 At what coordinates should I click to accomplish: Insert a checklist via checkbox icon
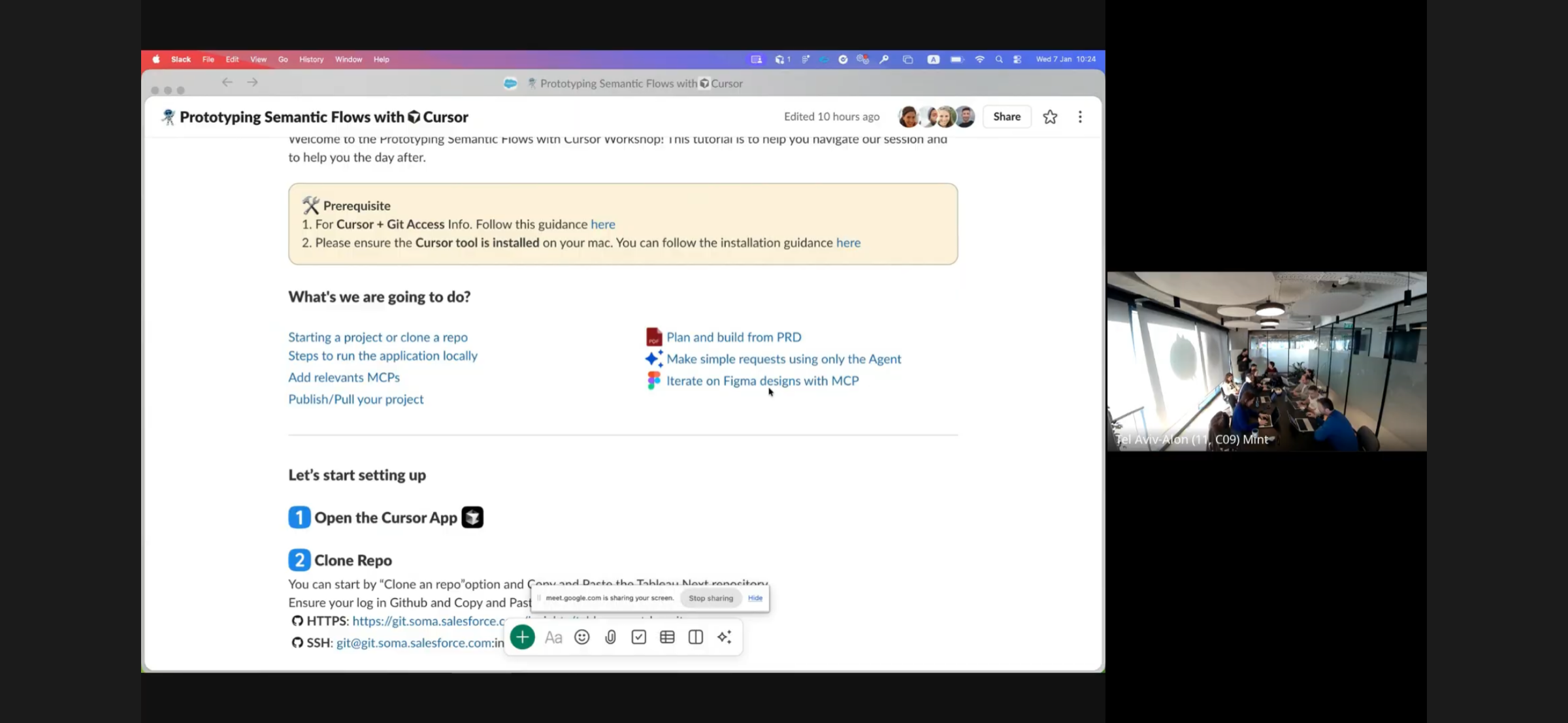(638, 637)
